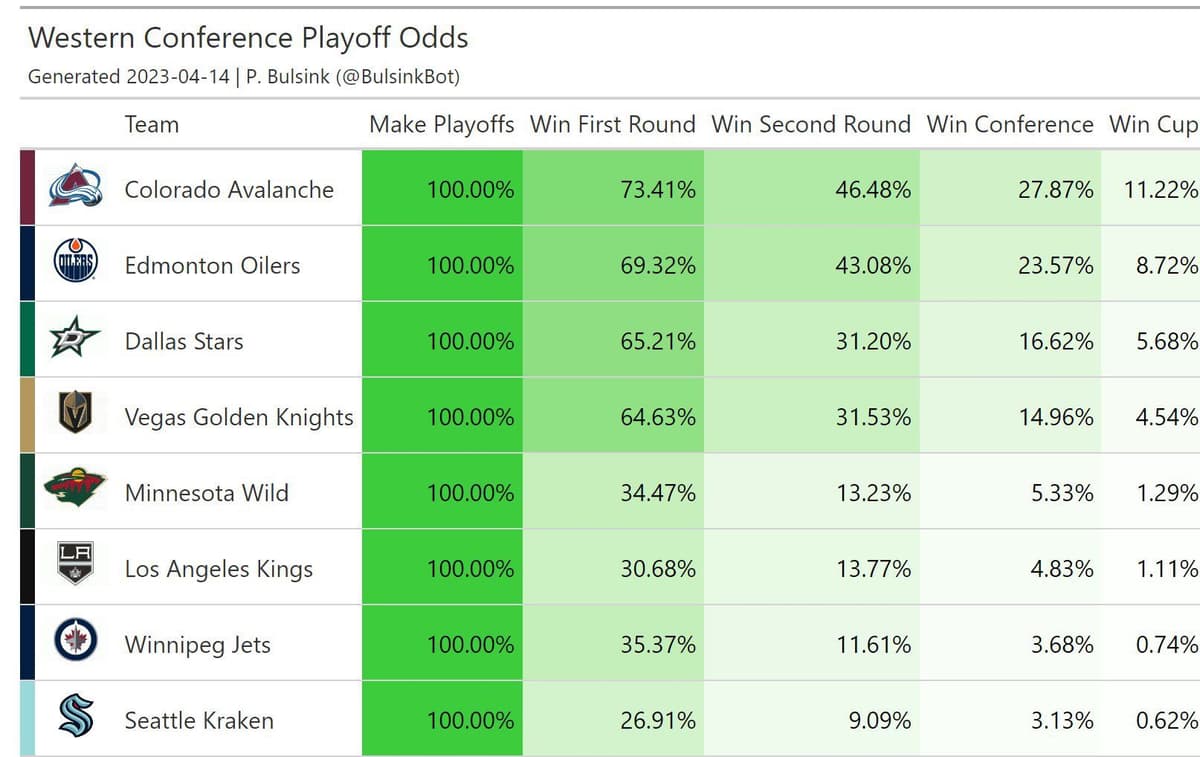Click the light teal Kraken color bar

coord(27,718)
